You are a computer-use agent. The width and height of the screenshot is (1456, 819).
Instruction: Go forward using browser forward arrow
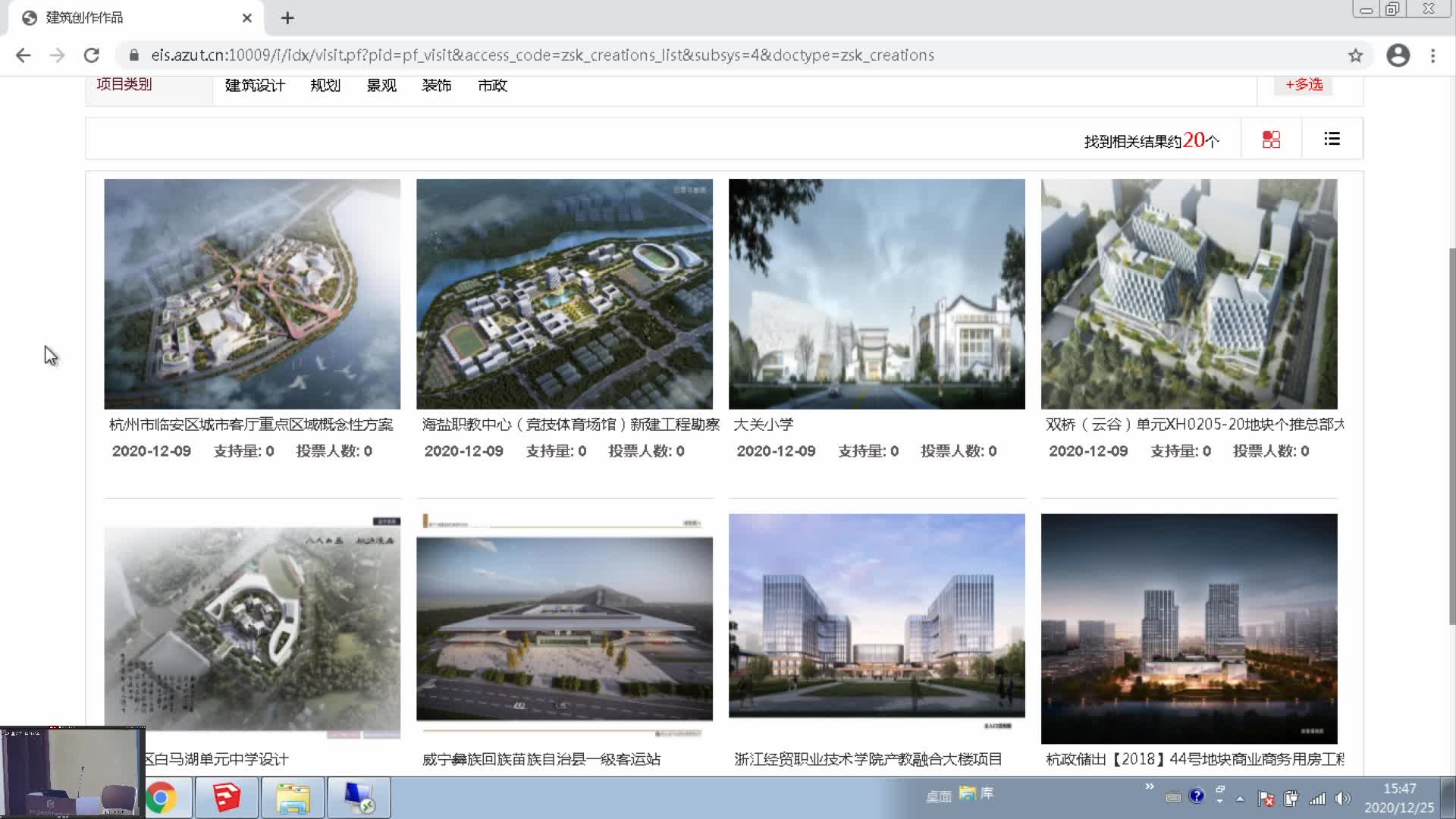58,55
